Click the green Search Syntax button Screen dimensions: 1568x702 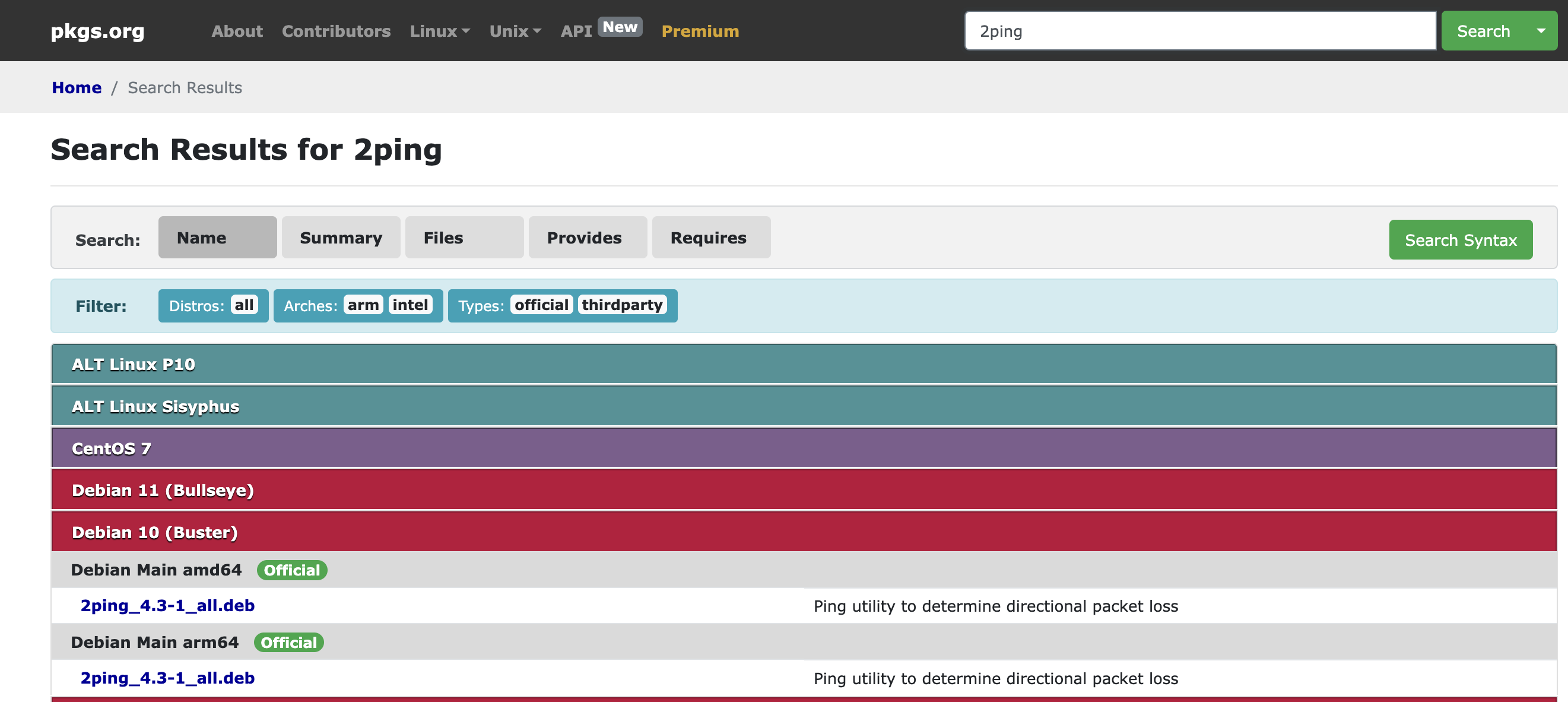coord(1459,240)
